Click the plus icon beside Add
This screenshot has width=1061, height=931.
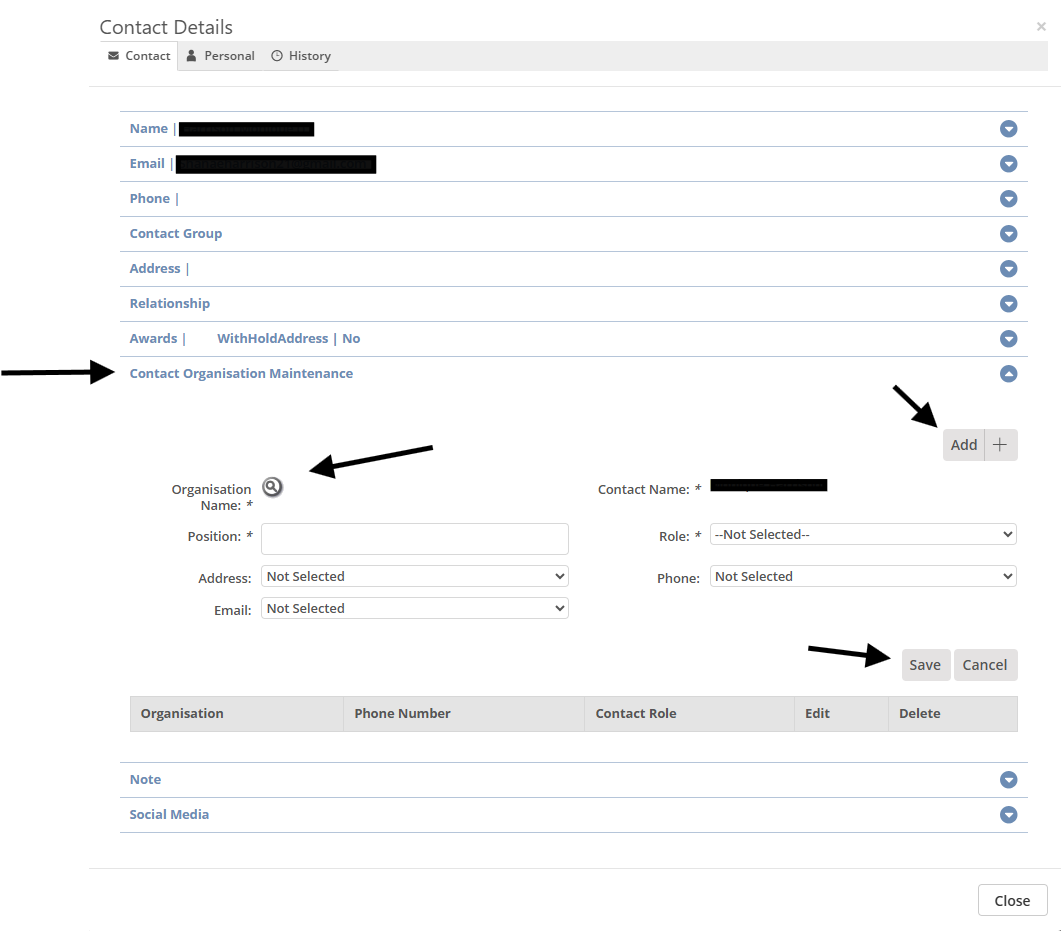coord(1000,445)
